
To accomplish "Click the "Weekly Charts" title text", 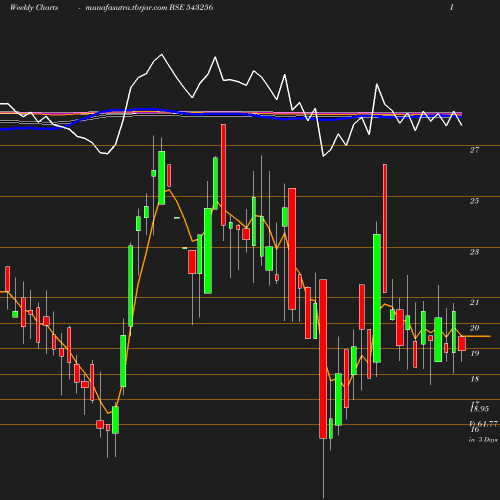I will (34, 7).
